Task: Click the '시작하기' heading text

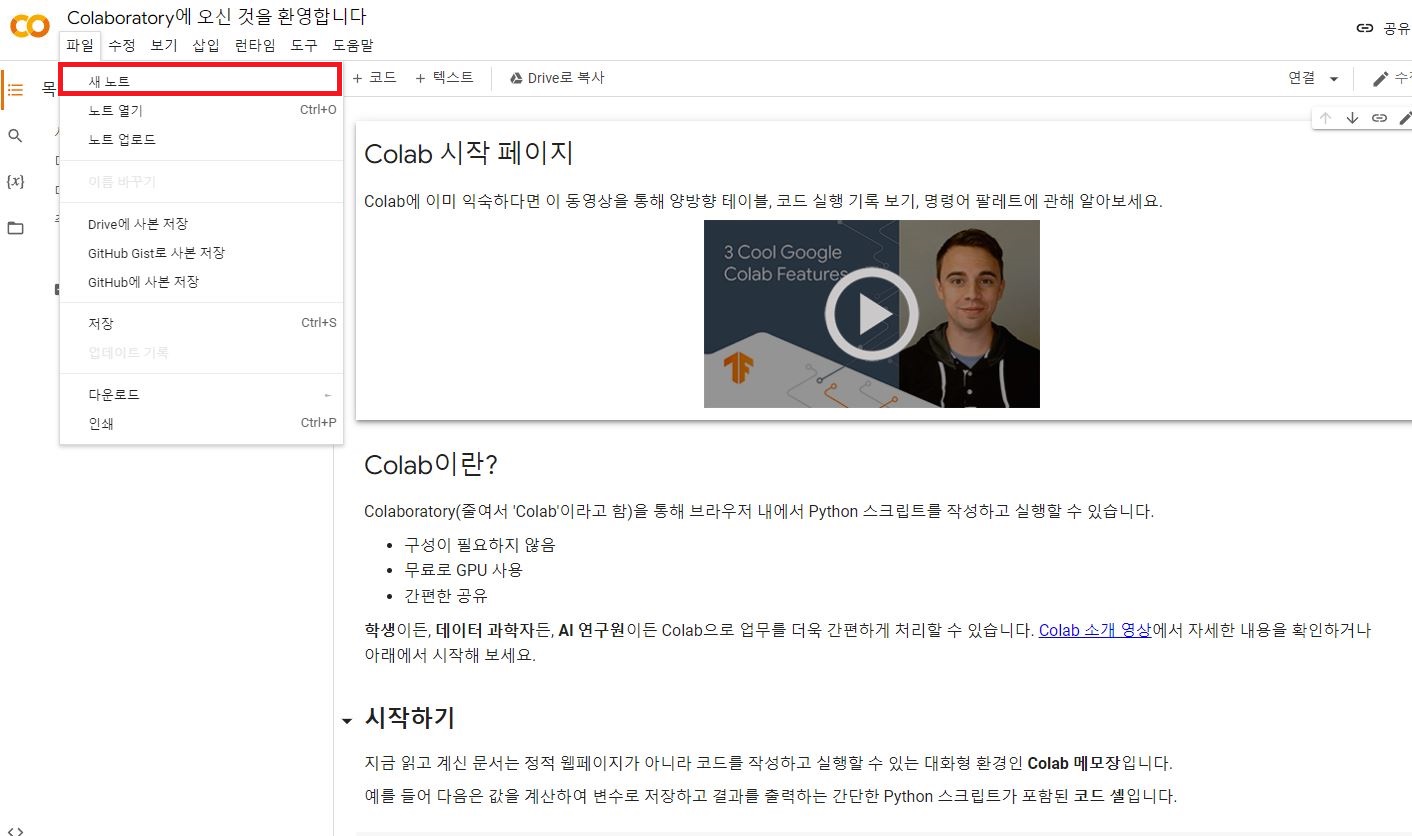Action: coord(410,718)
